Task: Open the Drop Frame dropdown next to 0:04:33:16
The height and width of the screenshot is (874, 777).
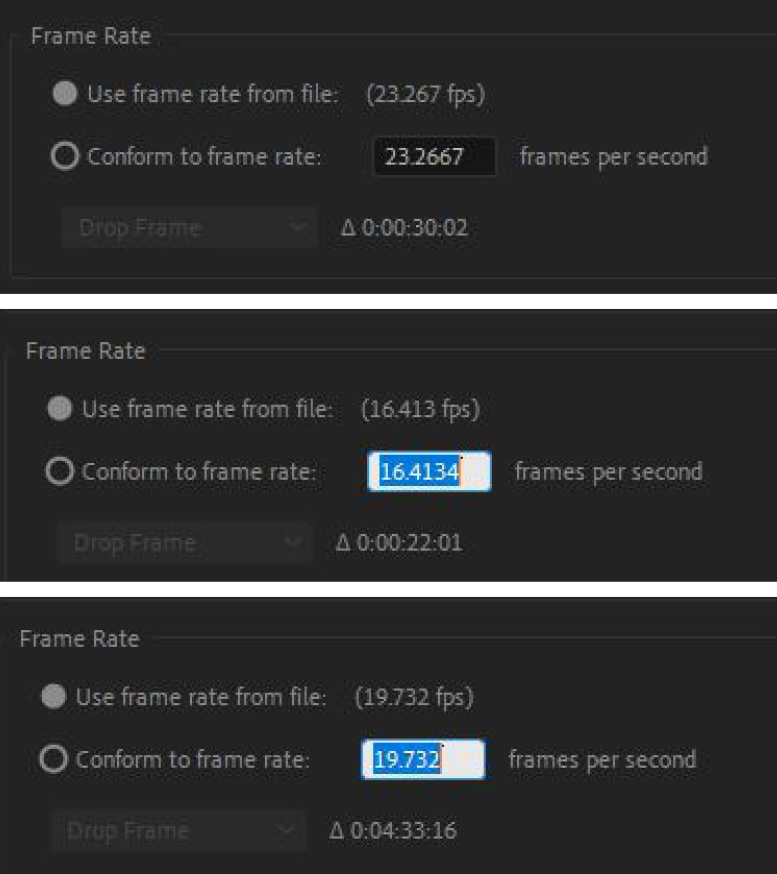Action: (178, 831)
